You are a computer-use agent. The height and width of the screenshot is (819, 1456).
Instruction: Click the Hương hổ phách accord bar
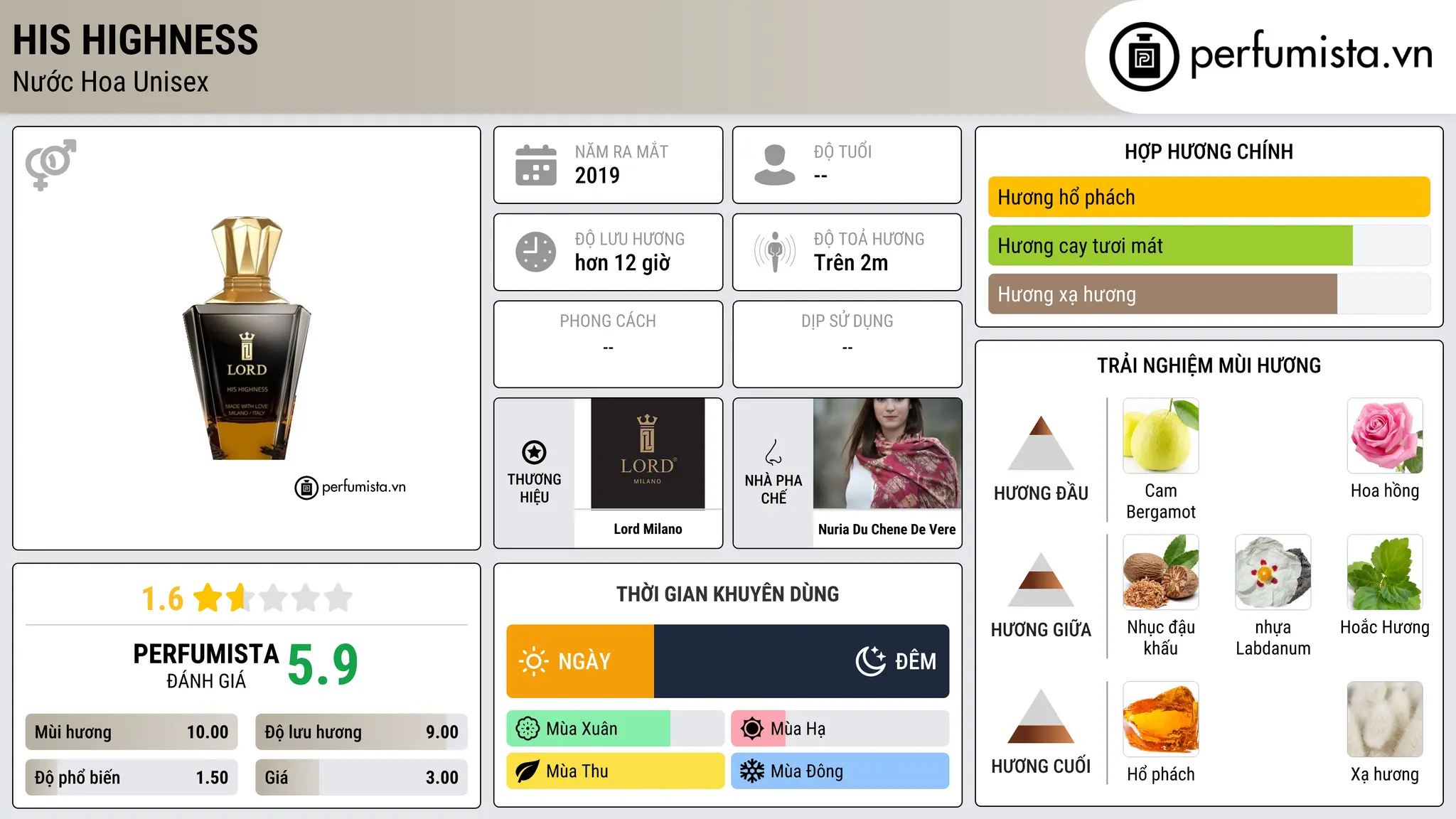coord(1209,197)
